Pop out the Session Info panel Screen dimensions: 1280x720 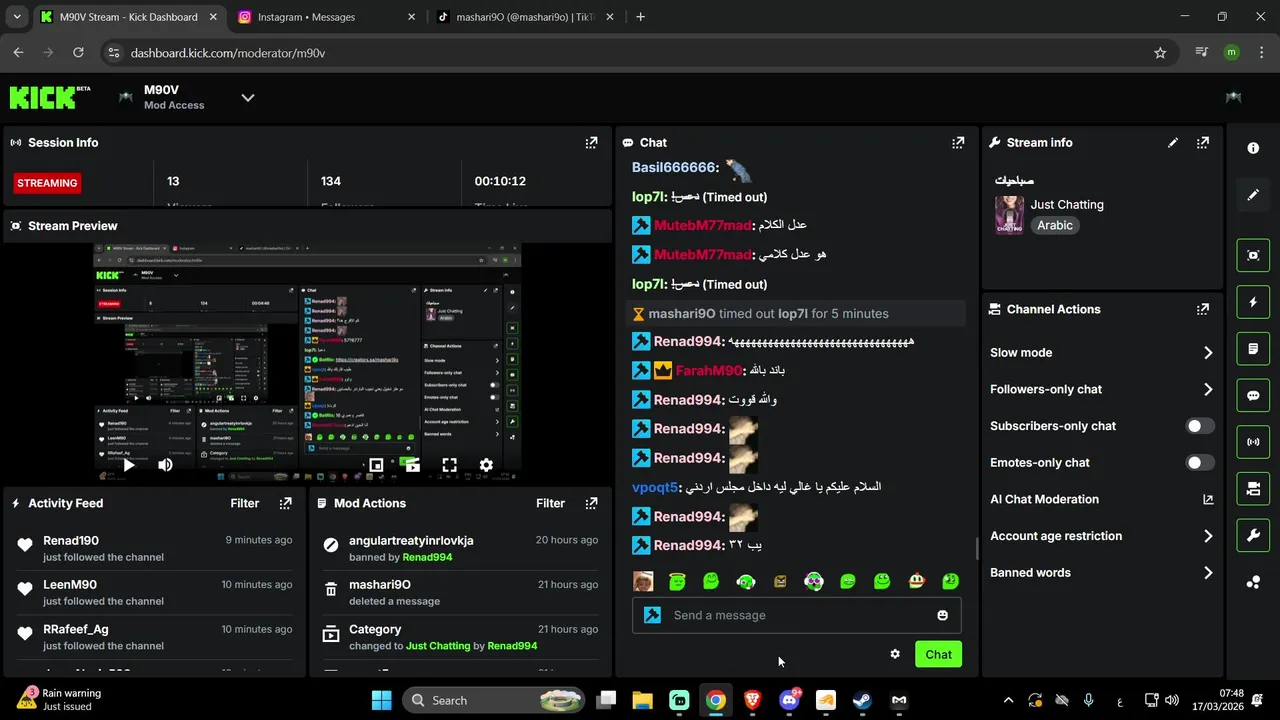pyautogui.click(x=591, y=143)
